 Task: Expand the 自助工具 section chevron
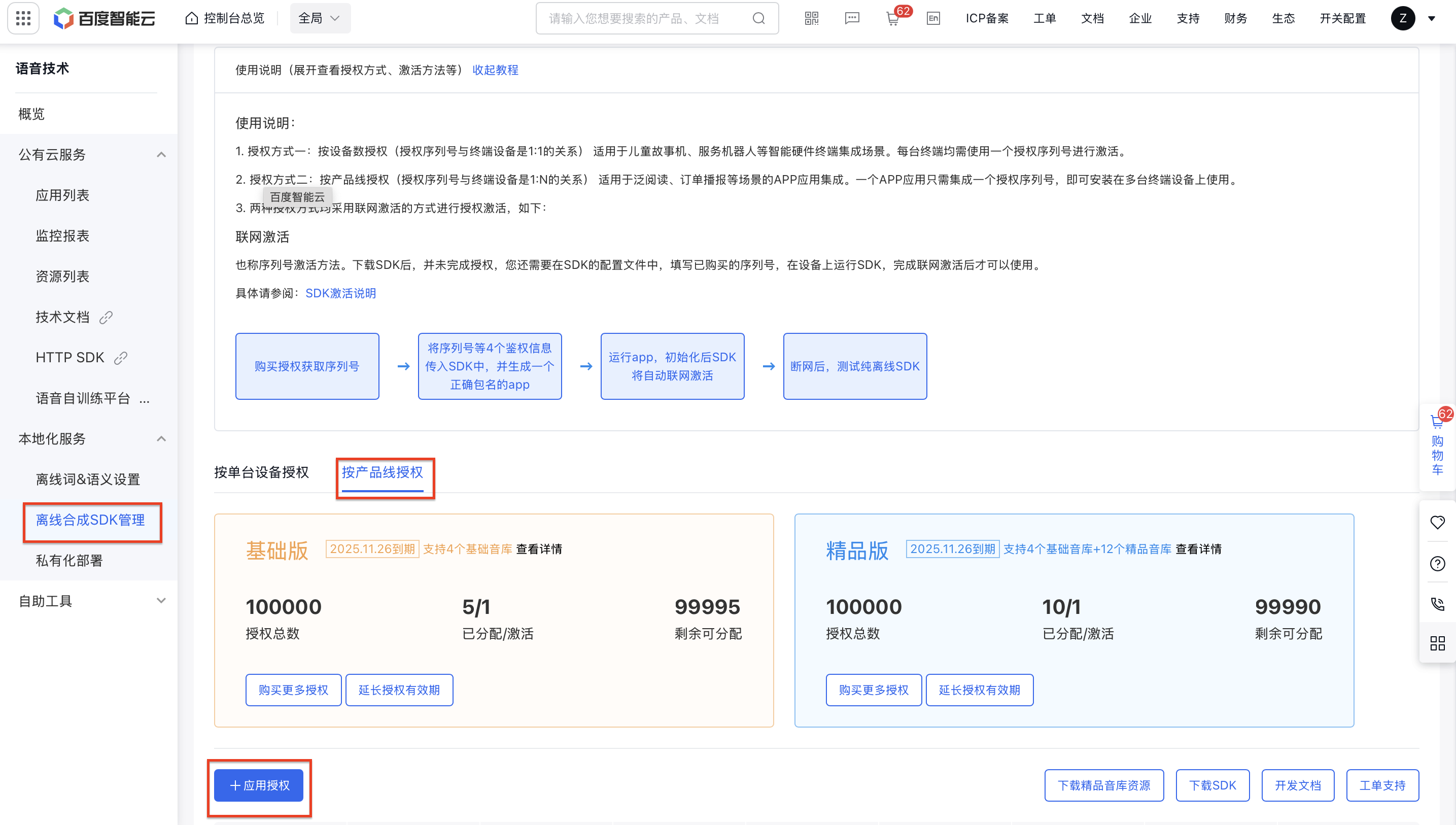click(161, 601)
